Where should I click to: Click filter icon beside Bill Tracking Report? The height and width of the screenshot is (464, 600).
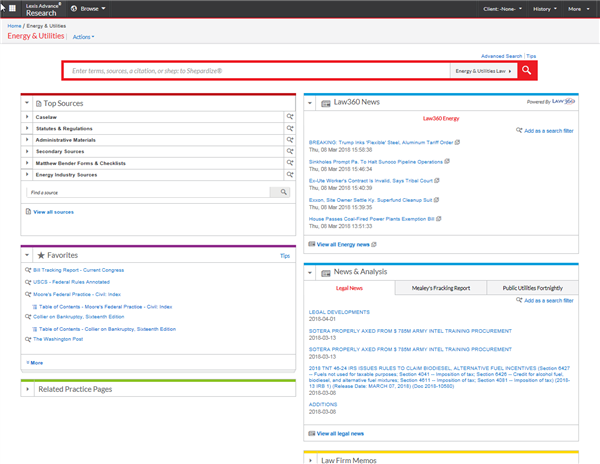click(x=28, y=270)
